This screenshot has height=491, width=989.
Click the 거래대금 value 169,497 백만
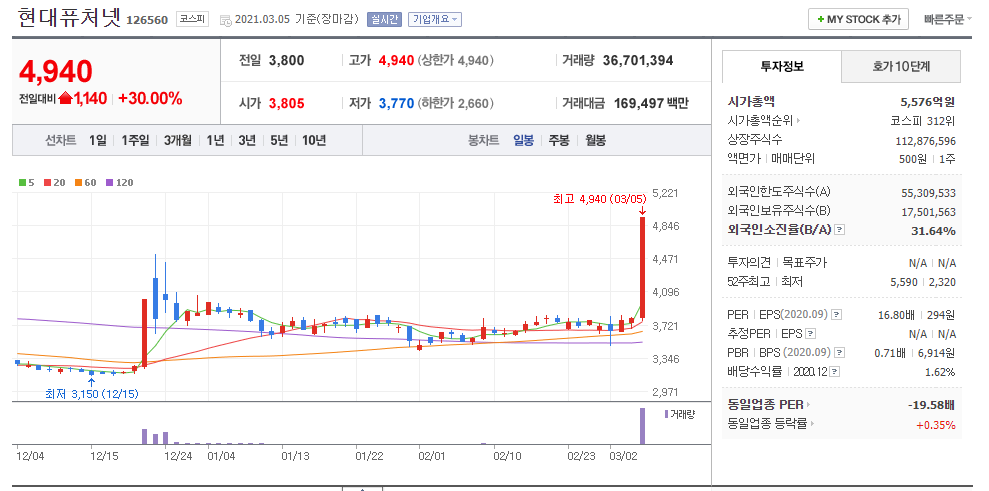pyautogui.click(x=651, y=103)
